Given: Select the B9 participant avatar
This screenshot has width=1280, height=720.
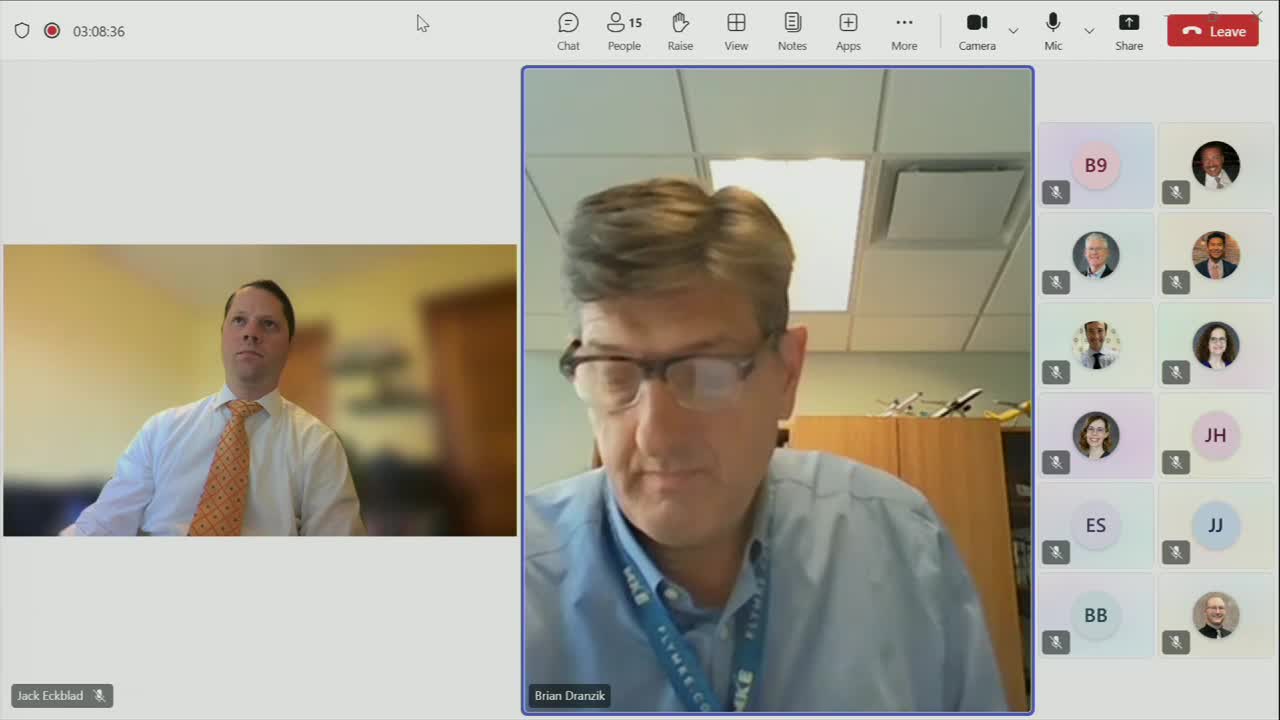Looking at the screenshot, I should 1096,165.
